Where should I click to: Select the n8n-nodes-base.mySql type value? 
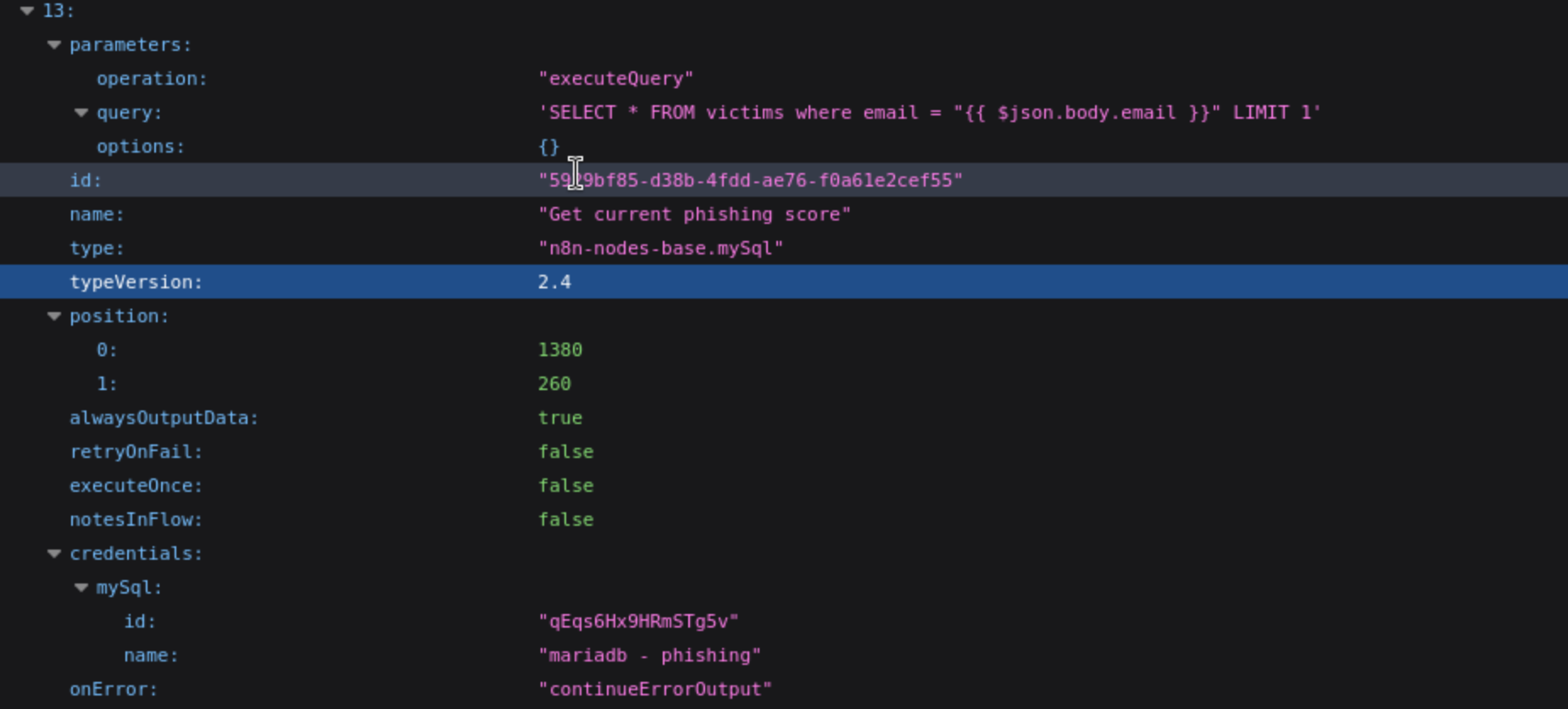660,248
